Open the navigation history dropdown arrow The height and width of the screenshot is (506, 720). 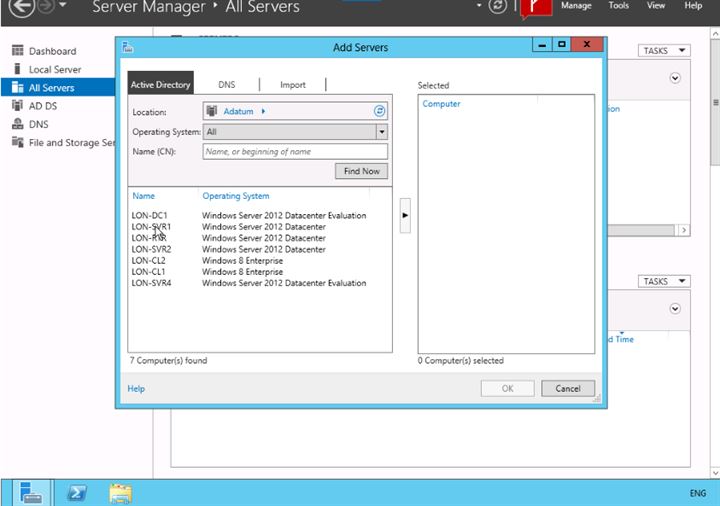tap(63, 5)
